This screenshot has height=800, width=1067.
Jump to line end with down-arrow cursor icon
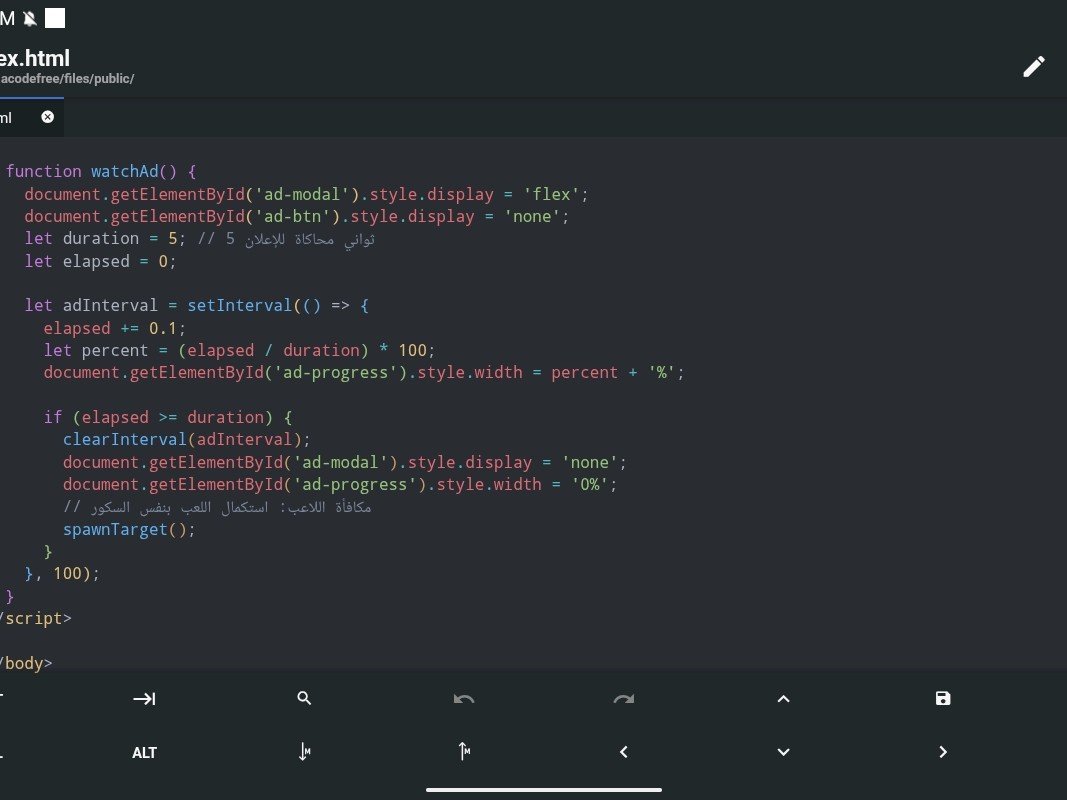(304, 752)
